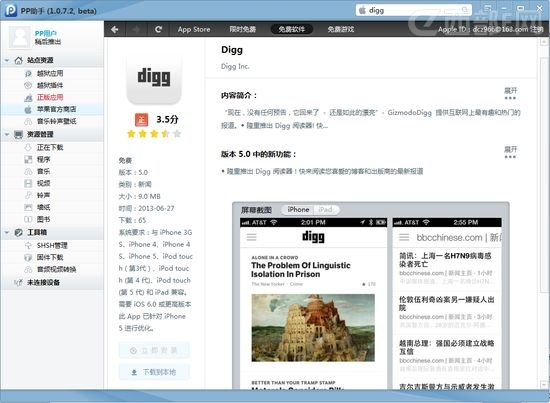Image resolution: width=550 pixels, height=403 pixels.
Task: Click the 立即安装 install button
Action: pos(154,350)
